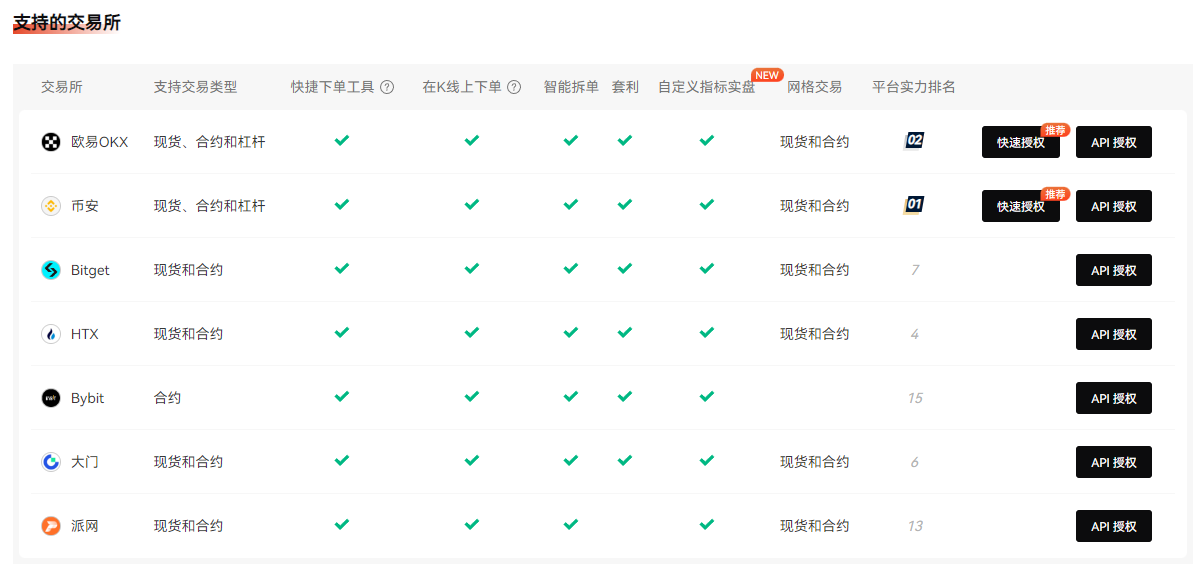Click the 在K线上下单 column header text
Viewport: 1199px width, 575px height.
click(462, 87)
